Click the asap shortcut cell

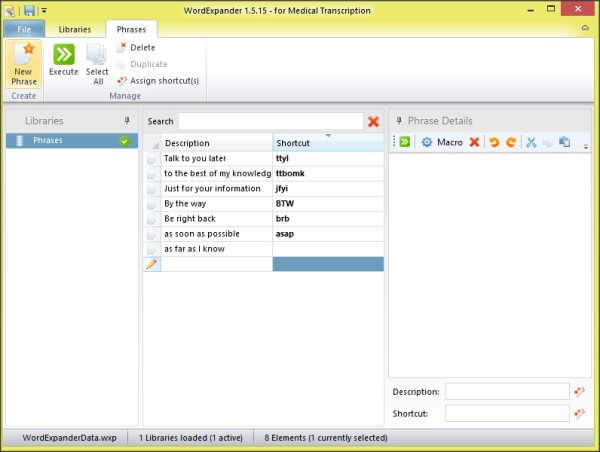click(x=328, y=234)
